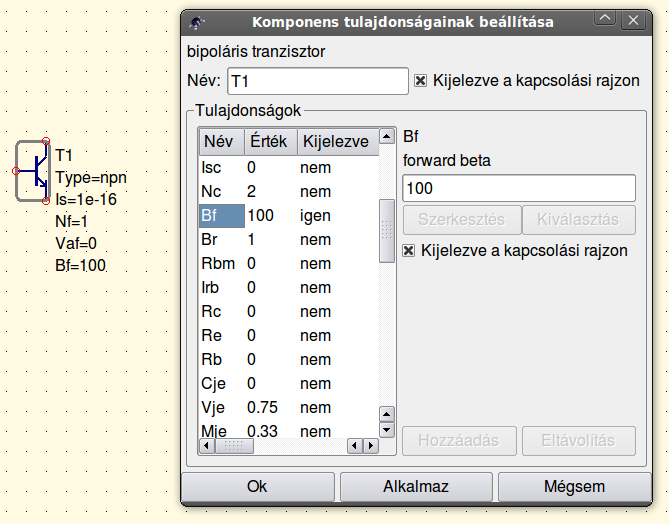Toggle name display checkbox next to T1 field
This screenshot has width=669, height=524.
[421, 80]
